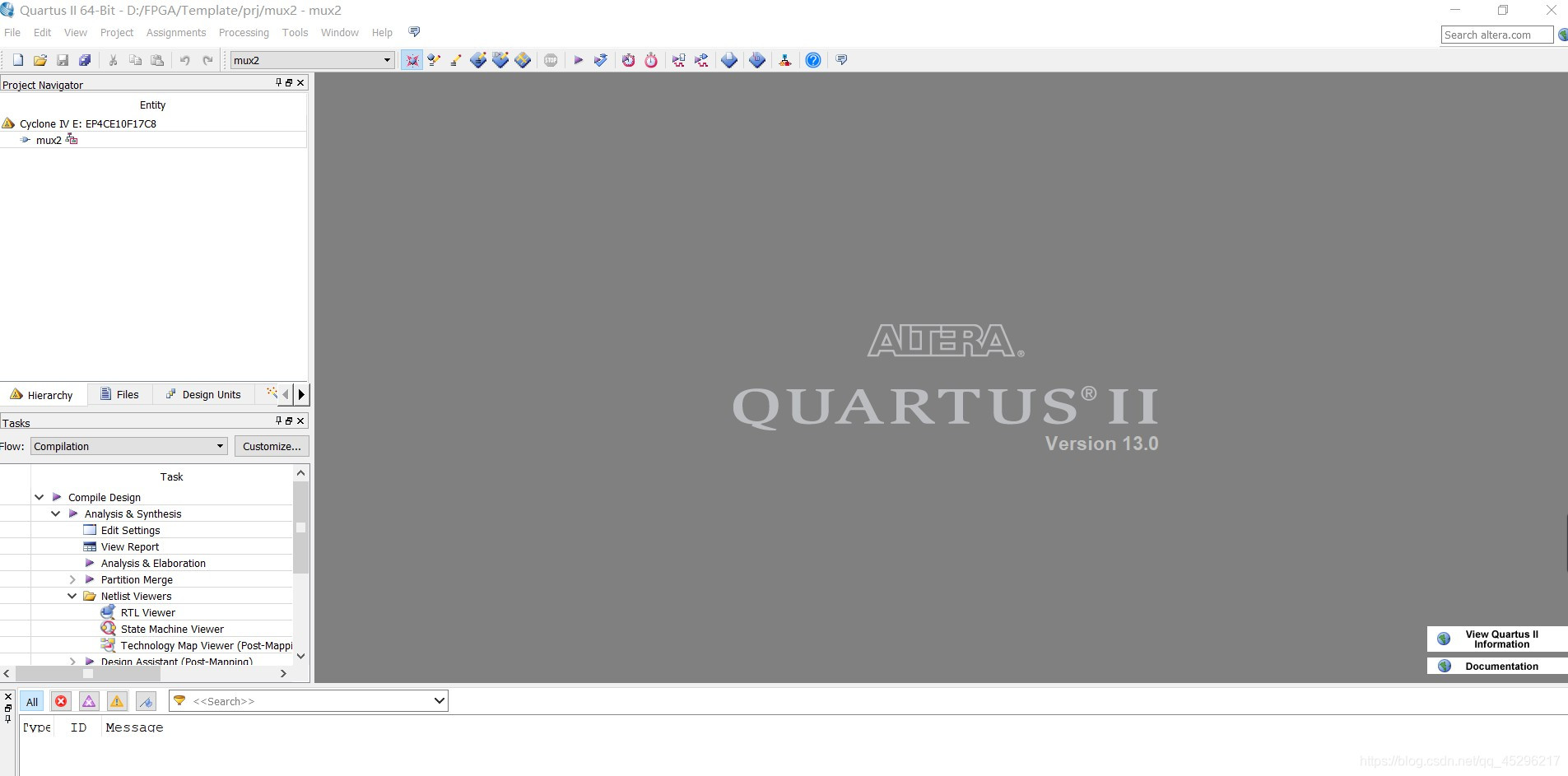1568x776 pixels.
Task: Collapse the Netlist Viewers folder
Action: [72, 596]
